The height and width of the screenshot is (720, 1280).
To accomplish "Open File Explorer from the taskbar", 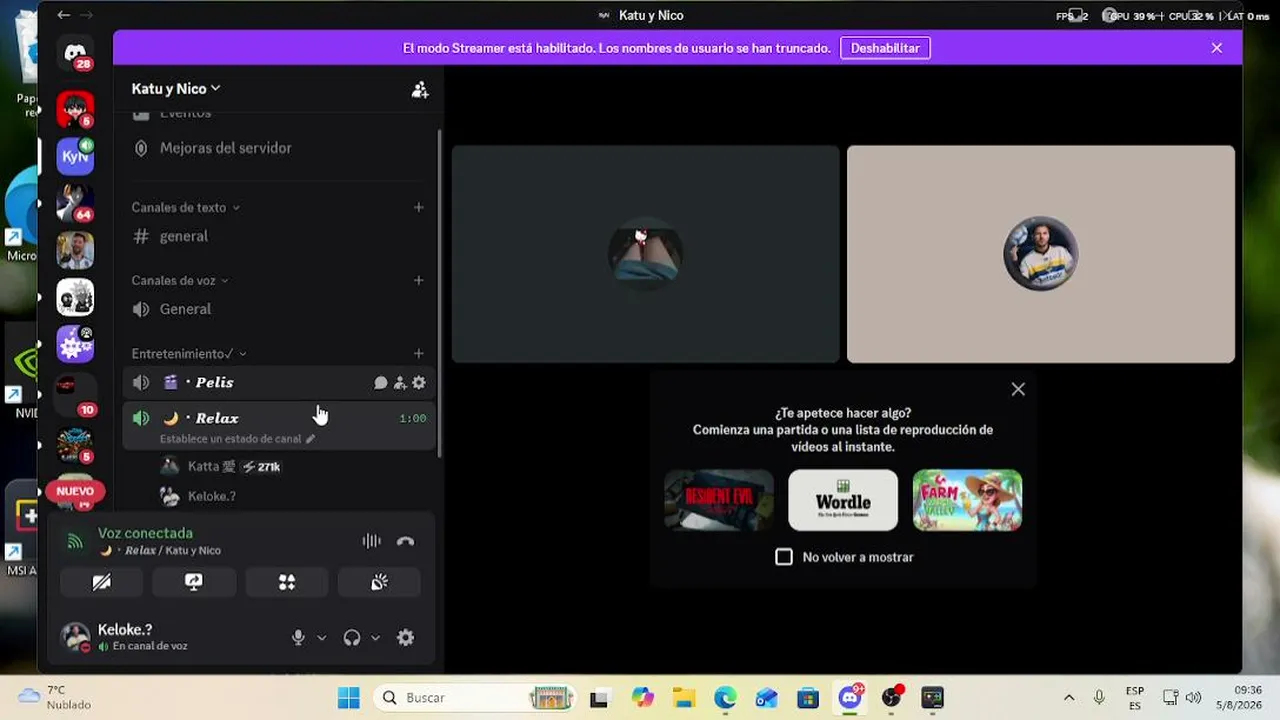I will coord(684,697).
